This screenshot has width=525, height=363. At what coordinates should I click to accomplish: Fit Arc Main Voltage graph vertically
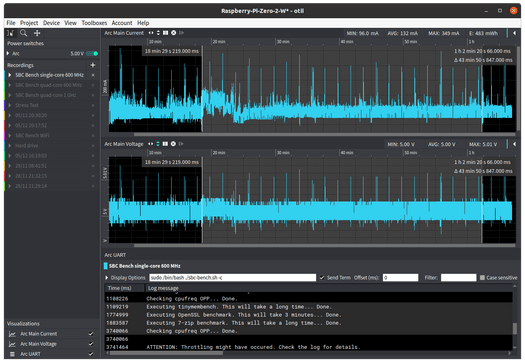tap(158, 144)
